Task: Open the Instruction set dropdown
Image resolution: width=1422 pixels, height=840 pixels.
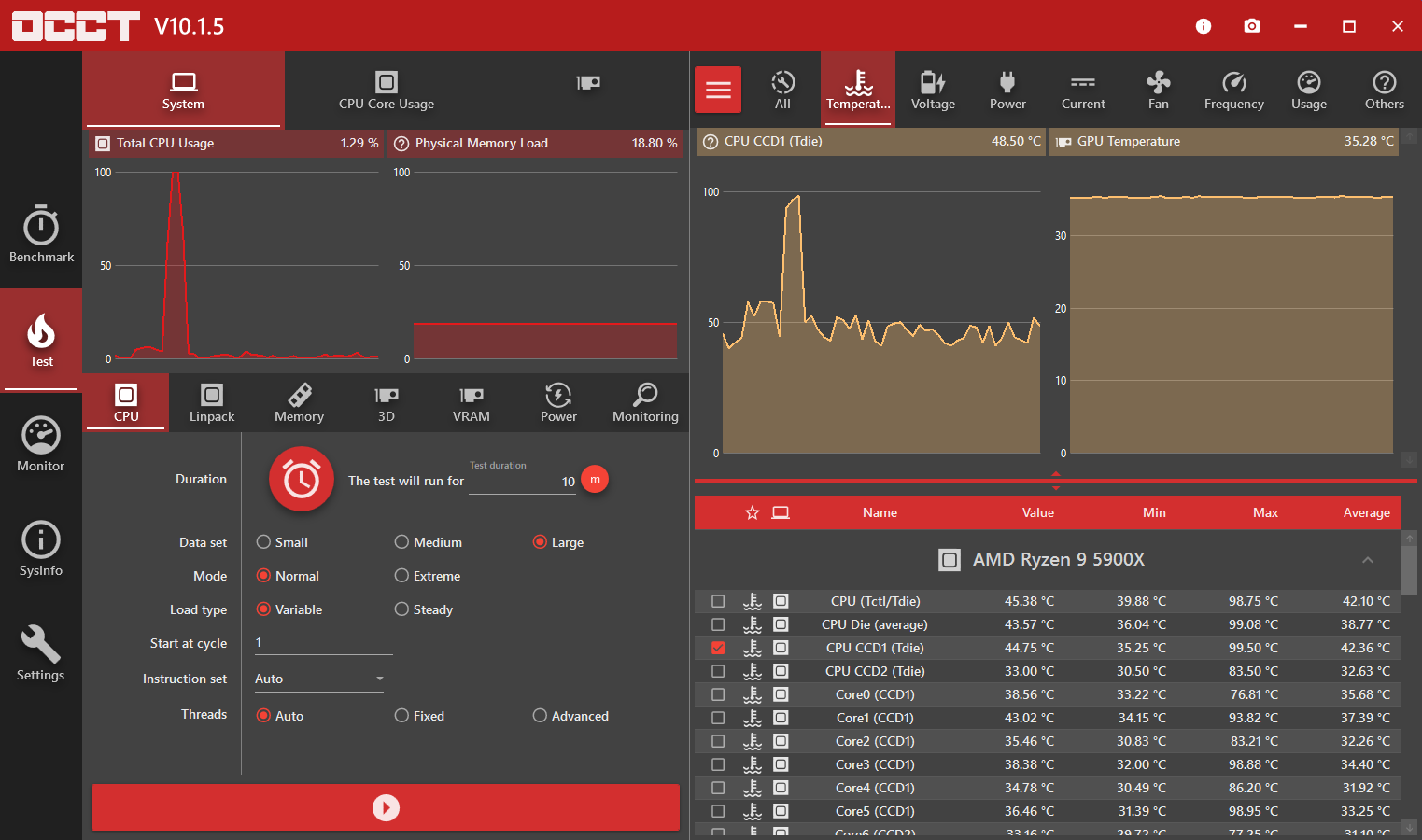Action: pyautogui.click(x=318, y=679)
